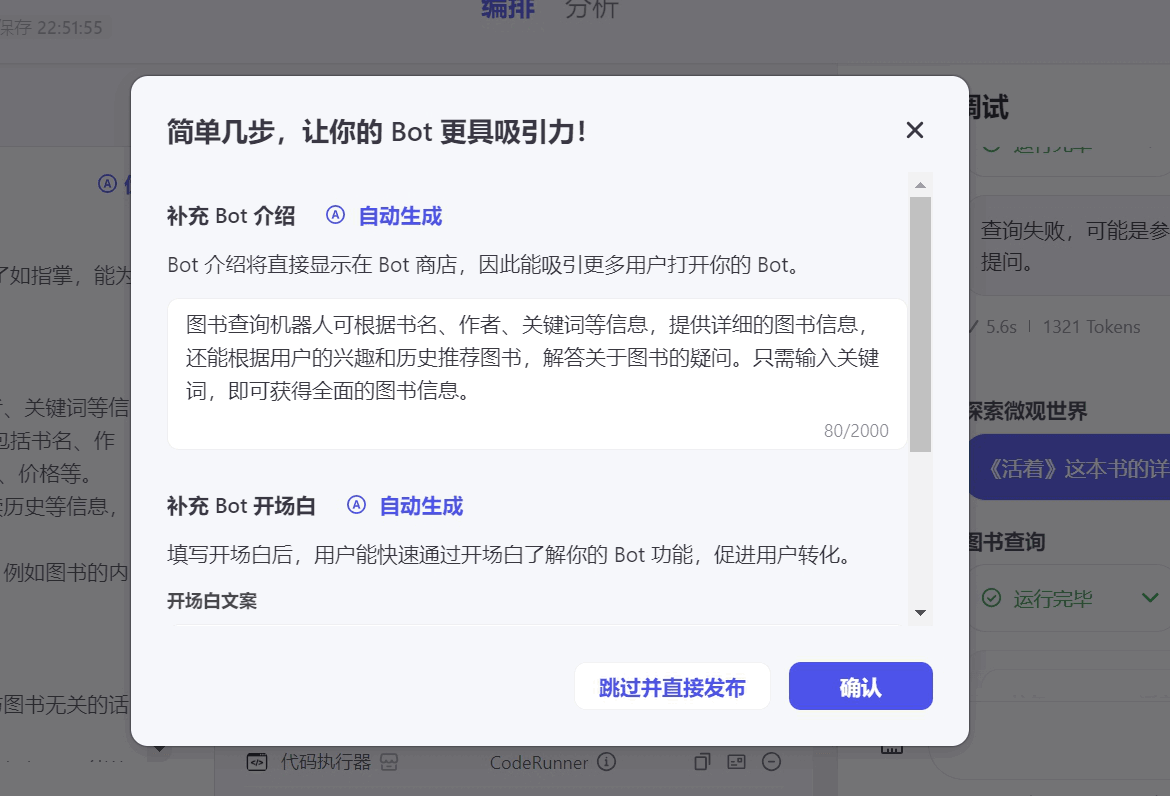The image size is (1170, 796).
Task: Click the dialog scrollbar down arrow
Action: click(x=920, y=612)
